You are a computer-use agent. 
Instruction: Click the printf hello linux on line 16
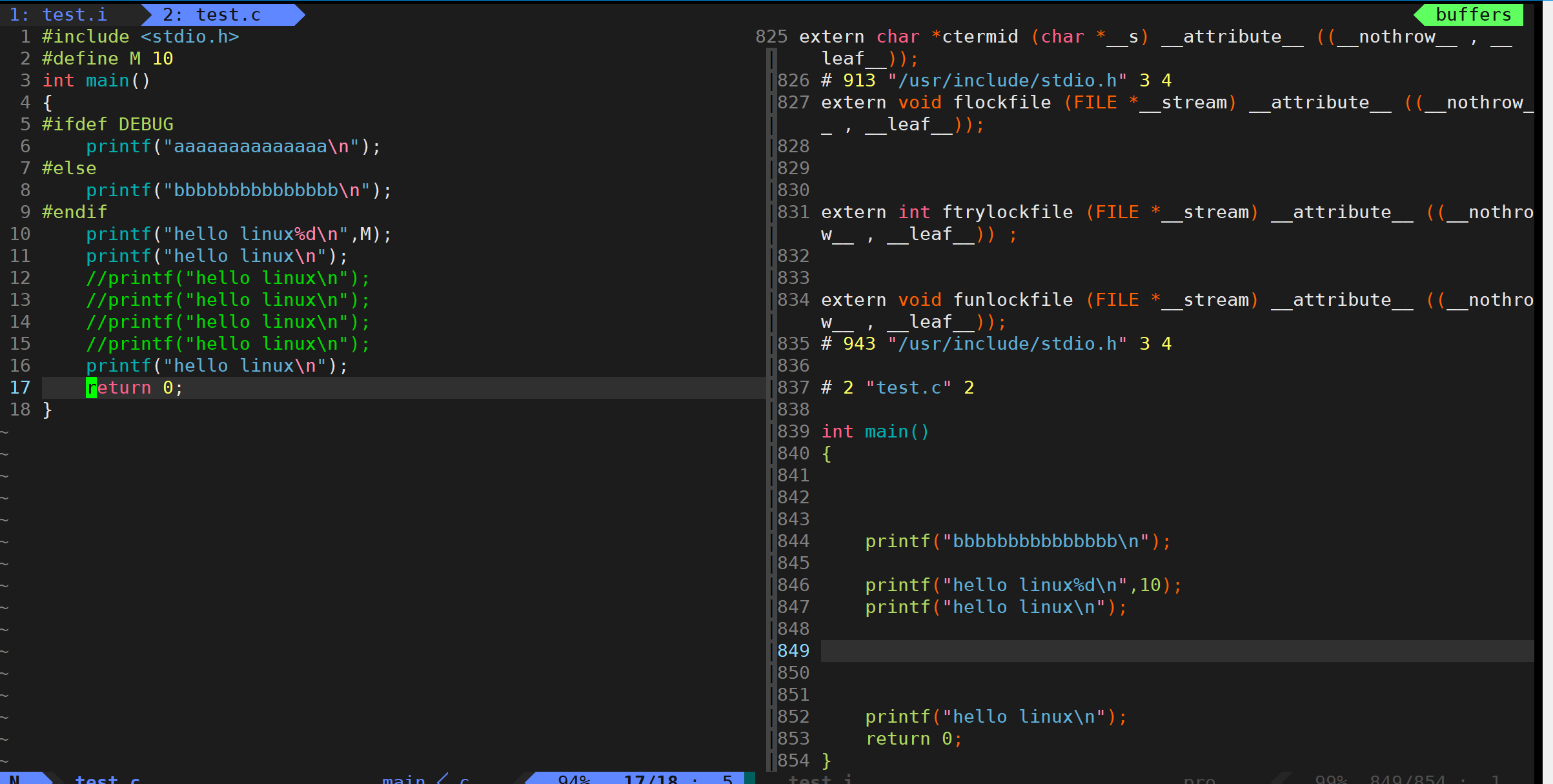pyautogui.click(x=217, y=366)
